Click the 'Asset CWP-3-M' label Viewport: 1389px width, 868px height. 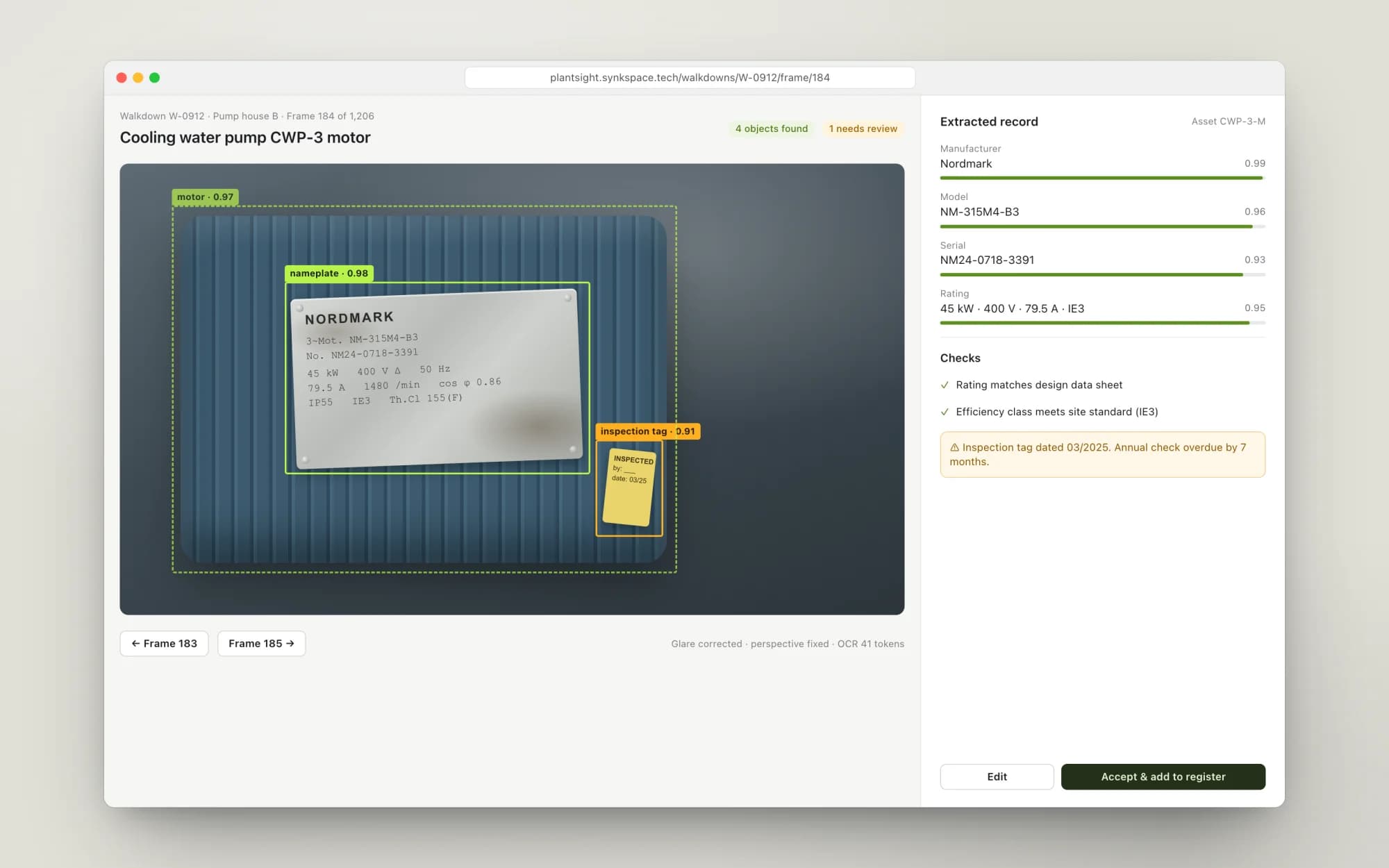point(1228,122)
